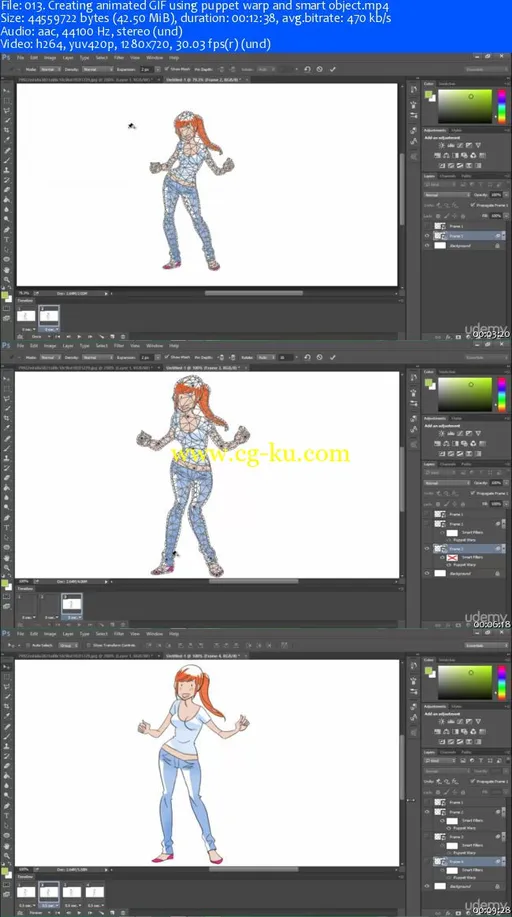This screenshot has width=512, height=917.
Task: Toggle Show Mesh checkbox in 00:03:20 screenshot
Action: (167, 68)
